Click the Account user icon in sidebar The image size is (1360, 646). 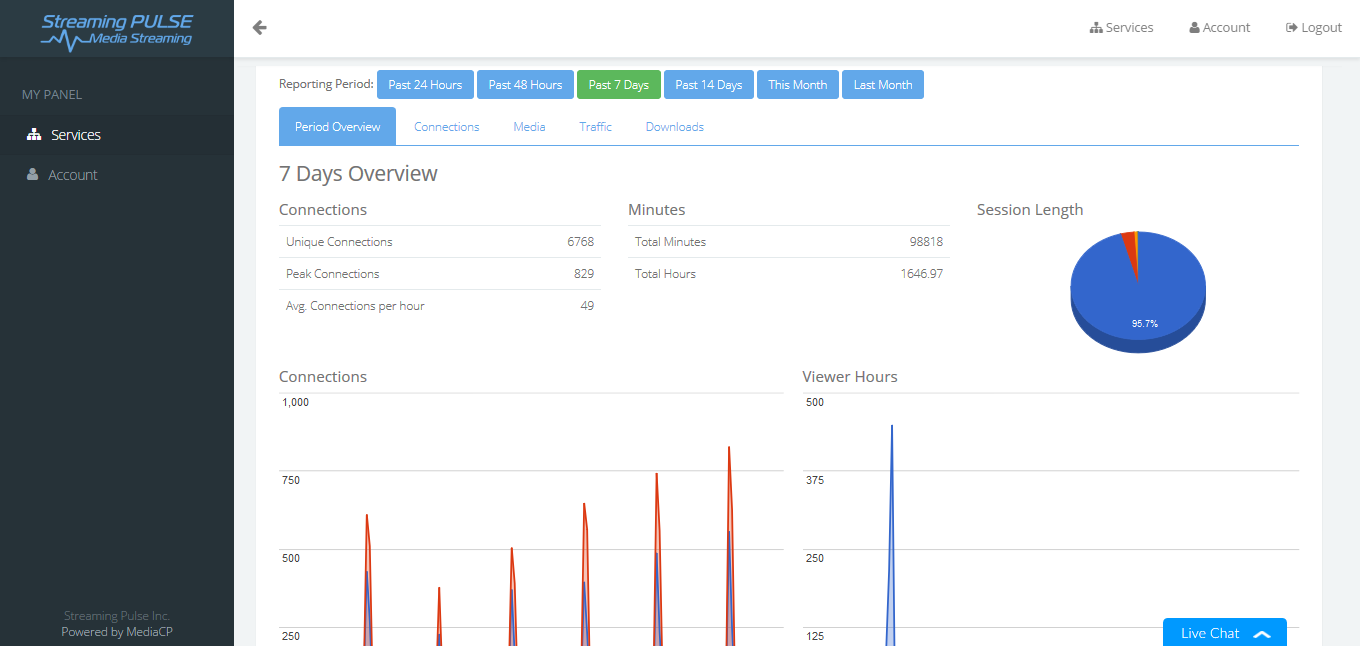[x=33, y=175]
